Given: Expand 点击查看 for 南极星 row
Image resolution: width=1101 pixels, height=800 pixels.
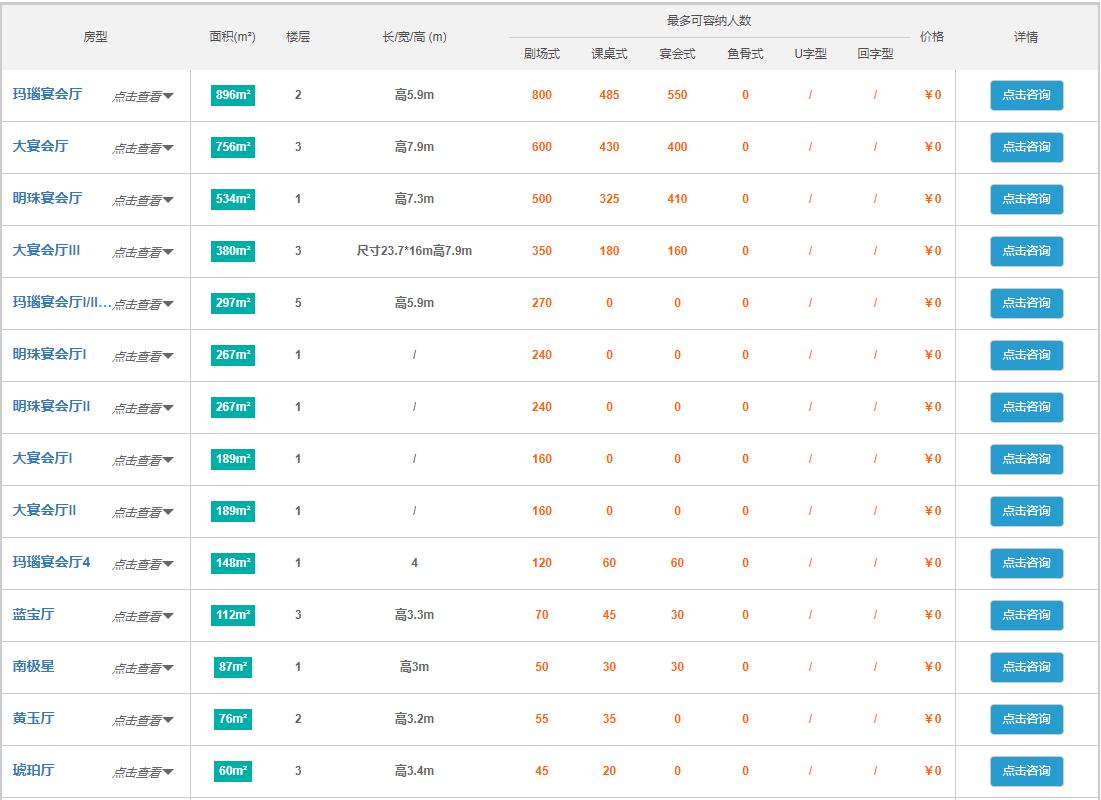Looking at the screenshot, I should (x=143, y=667).
